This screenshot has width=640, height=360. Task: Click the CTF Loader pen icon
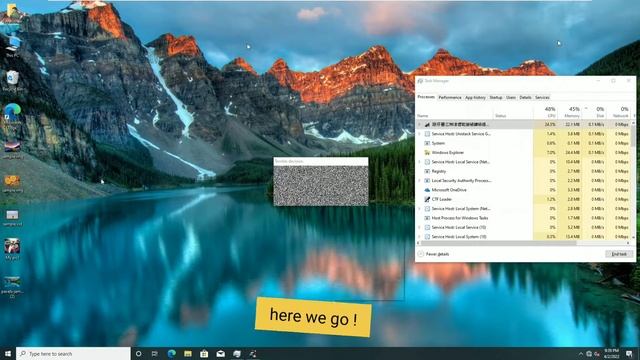pos(427,199)
